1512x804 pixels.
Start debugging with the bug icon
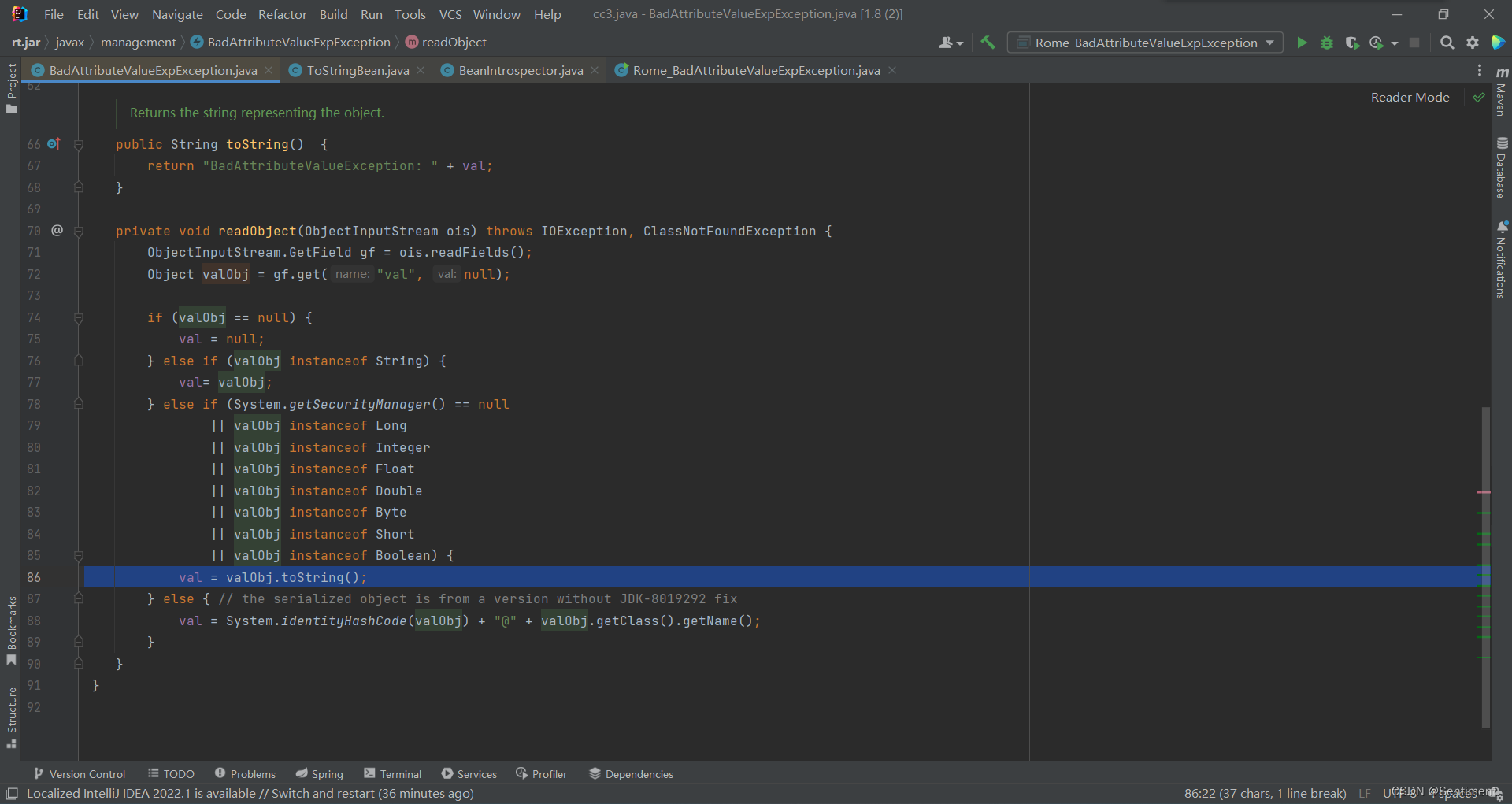[1327, 43]
